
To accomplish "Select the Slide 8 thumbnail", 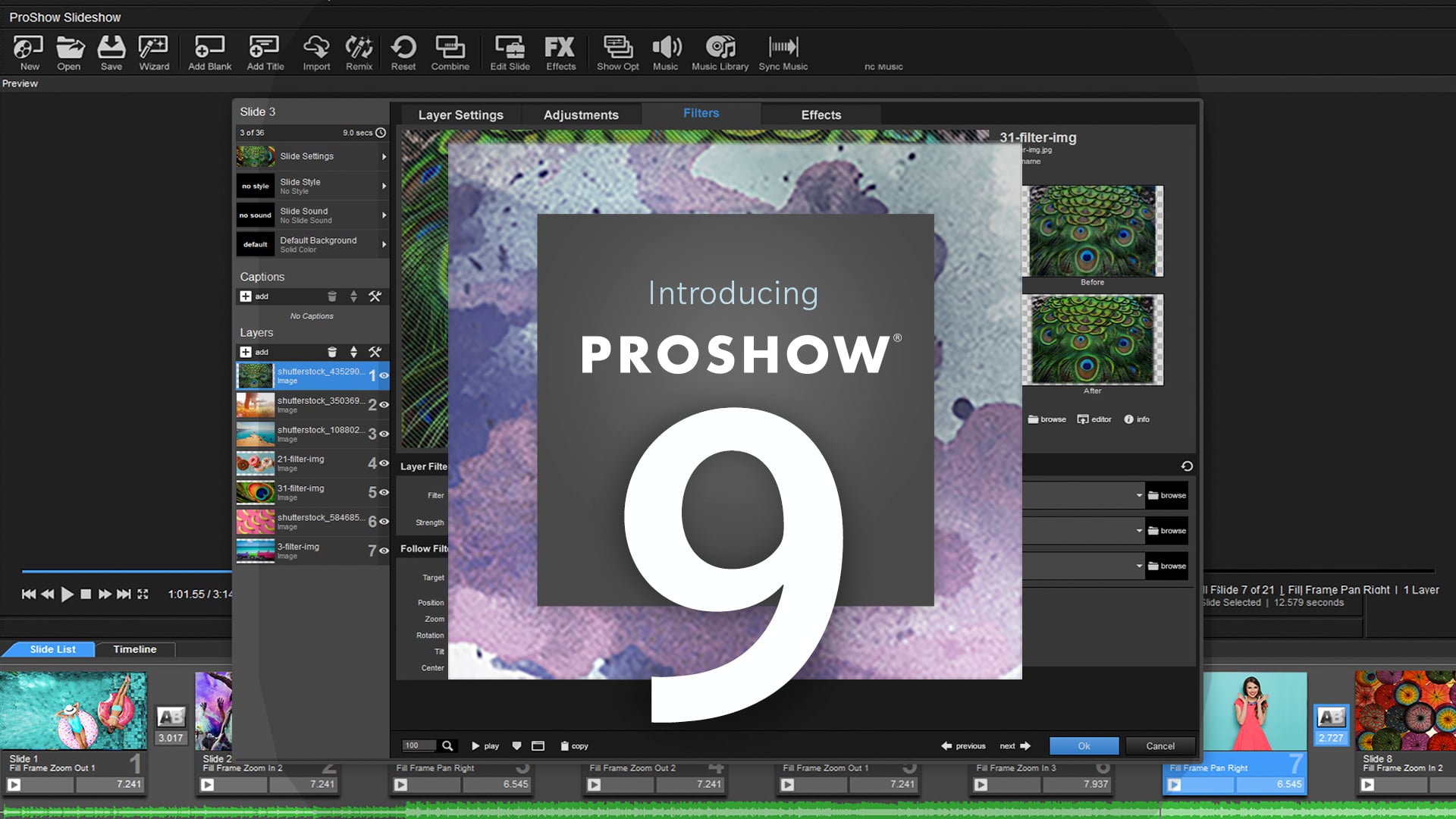I will coord(1403,709).
